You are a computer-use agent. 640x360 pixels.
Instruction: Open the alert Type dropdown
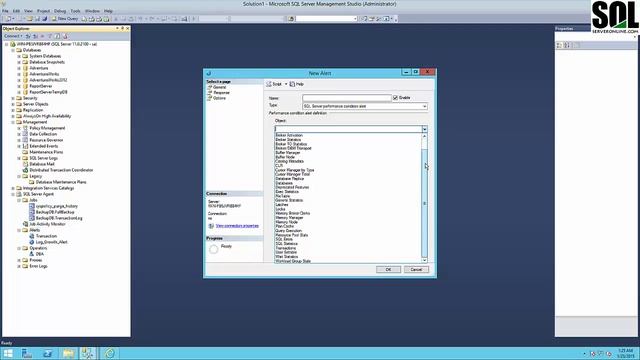tap(424, 106)
